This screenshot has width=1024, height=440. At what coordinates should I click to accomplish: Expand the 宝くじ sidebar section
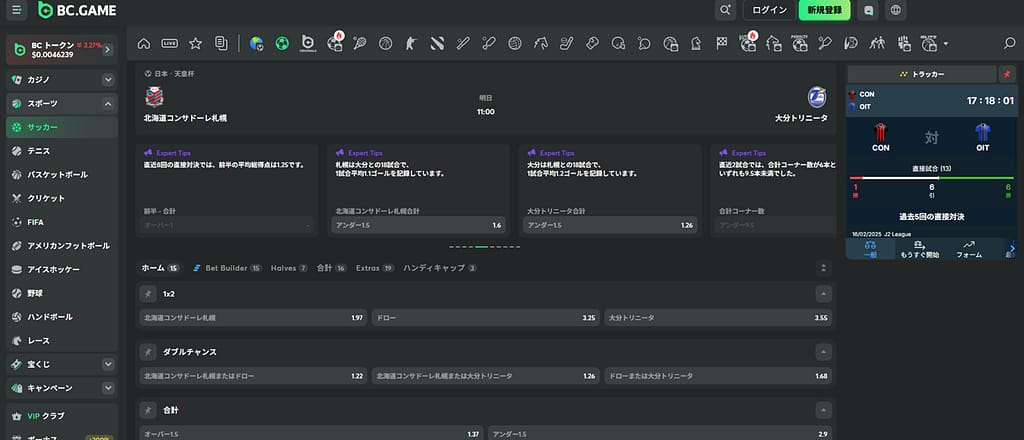pos(108,364)
